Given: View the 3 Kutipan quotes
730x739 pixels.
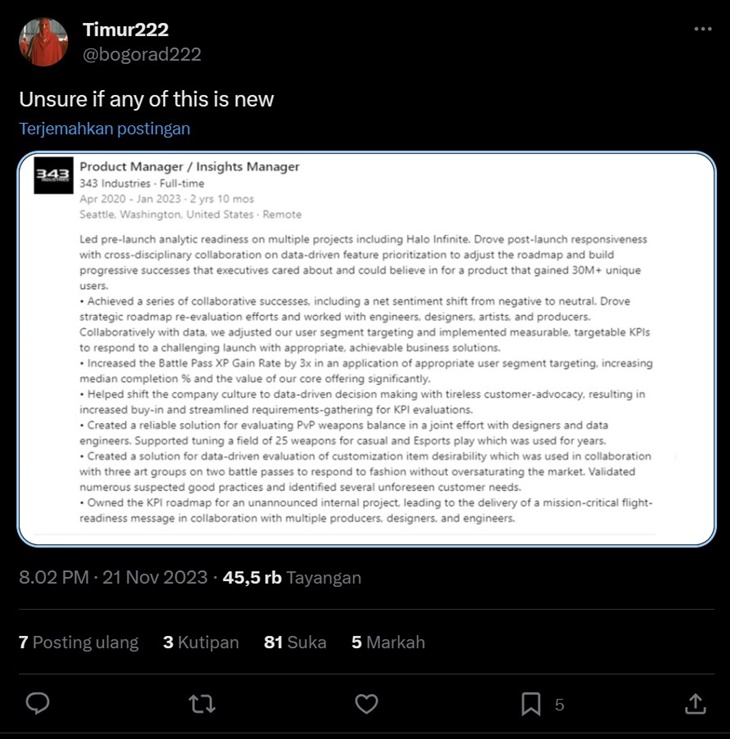Looking at the screenshot, I should pyautogui.click(x=201, y=642).
